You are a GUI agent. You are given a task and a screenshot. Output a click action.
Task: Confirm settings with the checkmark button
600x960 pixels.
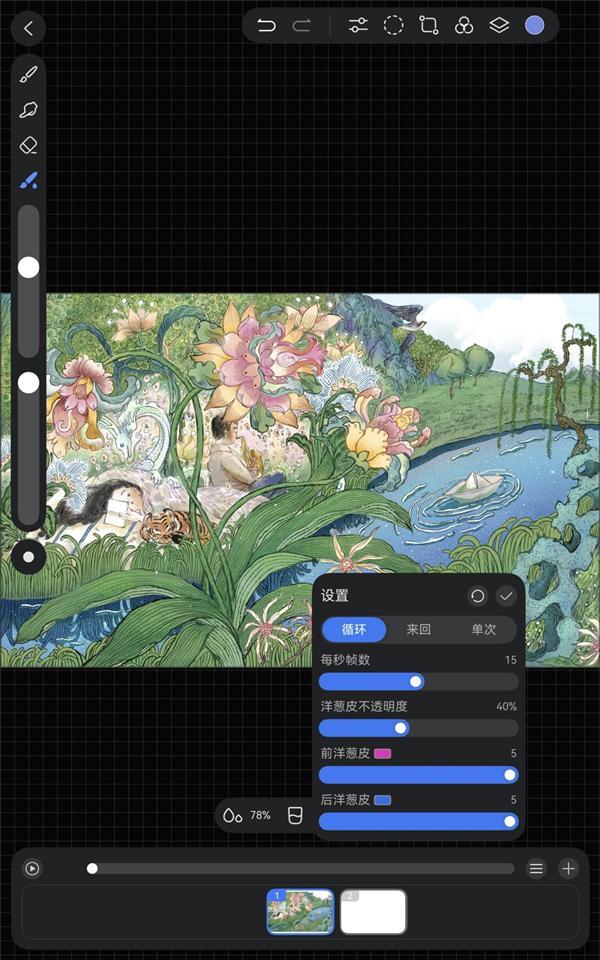506,596
